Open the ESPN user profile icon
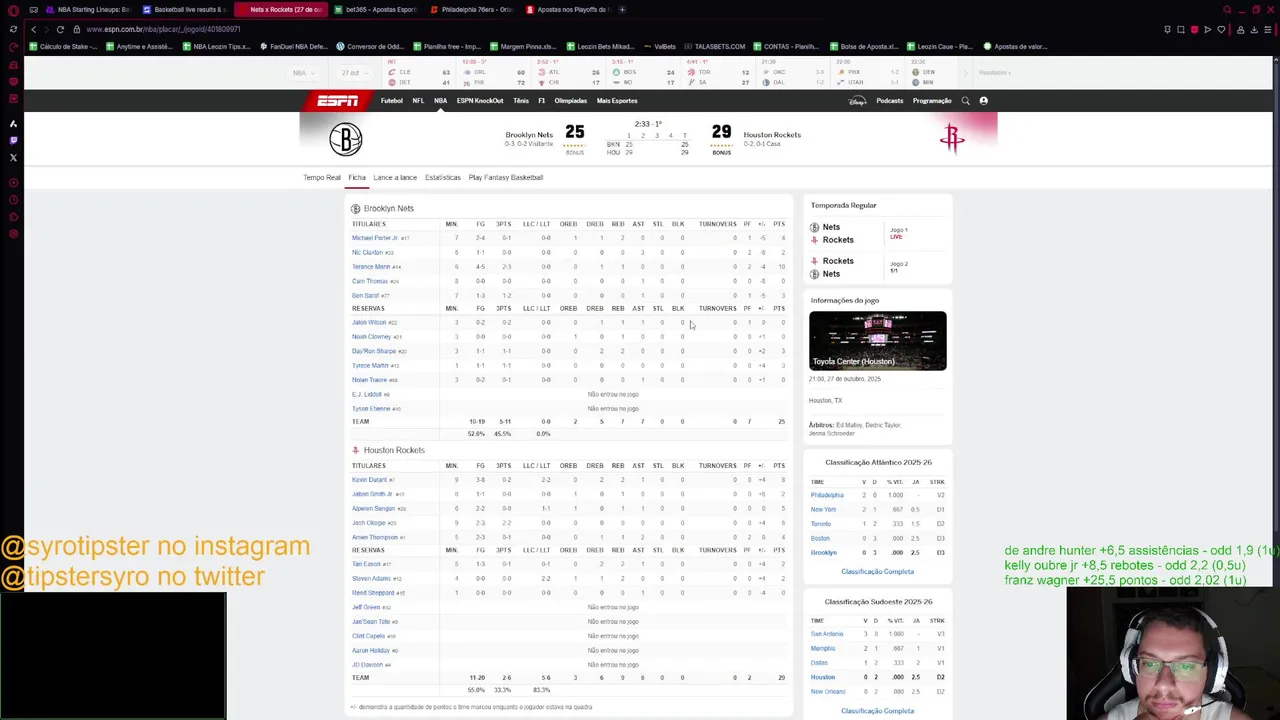Viewport: 1280px width, 720px height. pyautogui.click(x=983, y=101)
